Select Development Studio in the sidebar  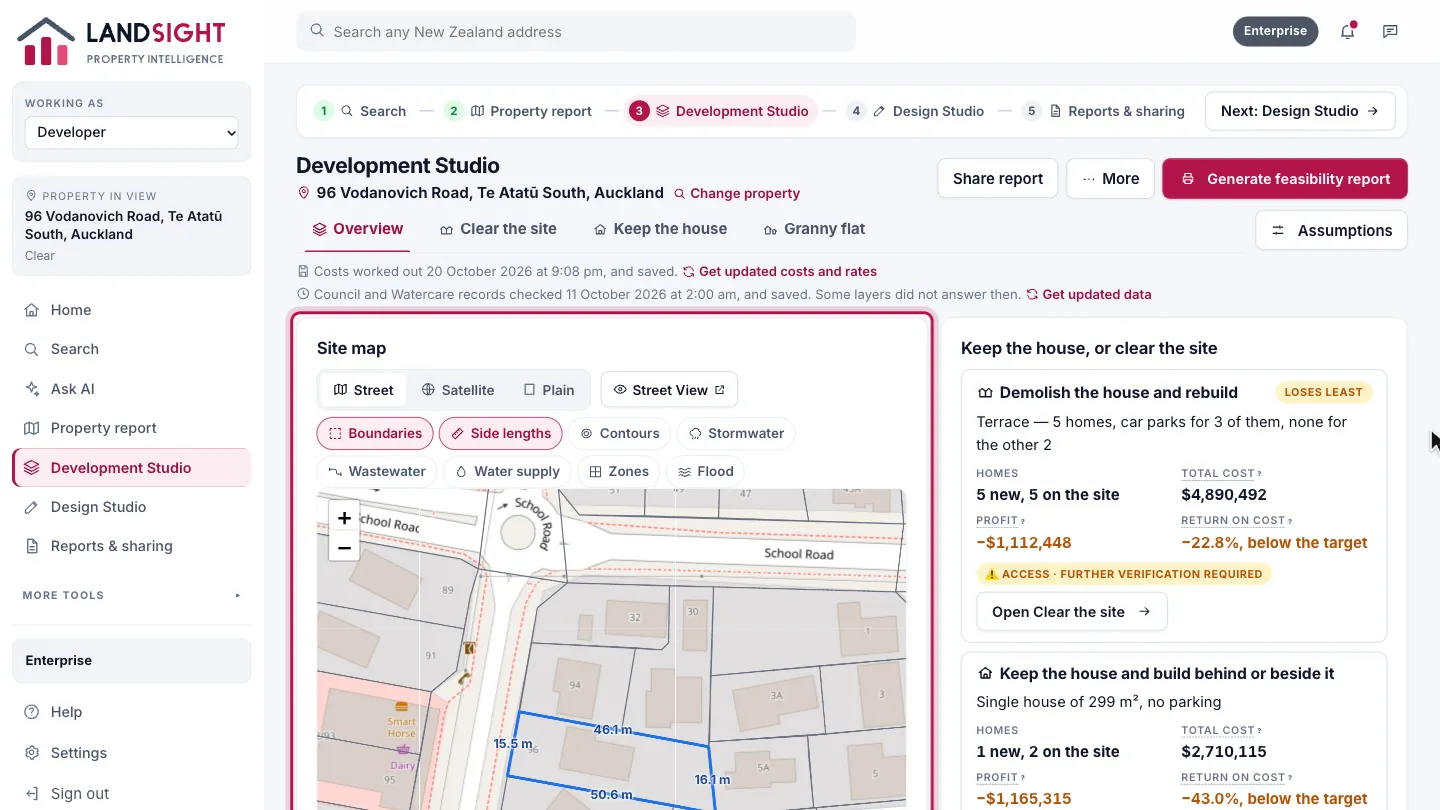tap(131, 468)
